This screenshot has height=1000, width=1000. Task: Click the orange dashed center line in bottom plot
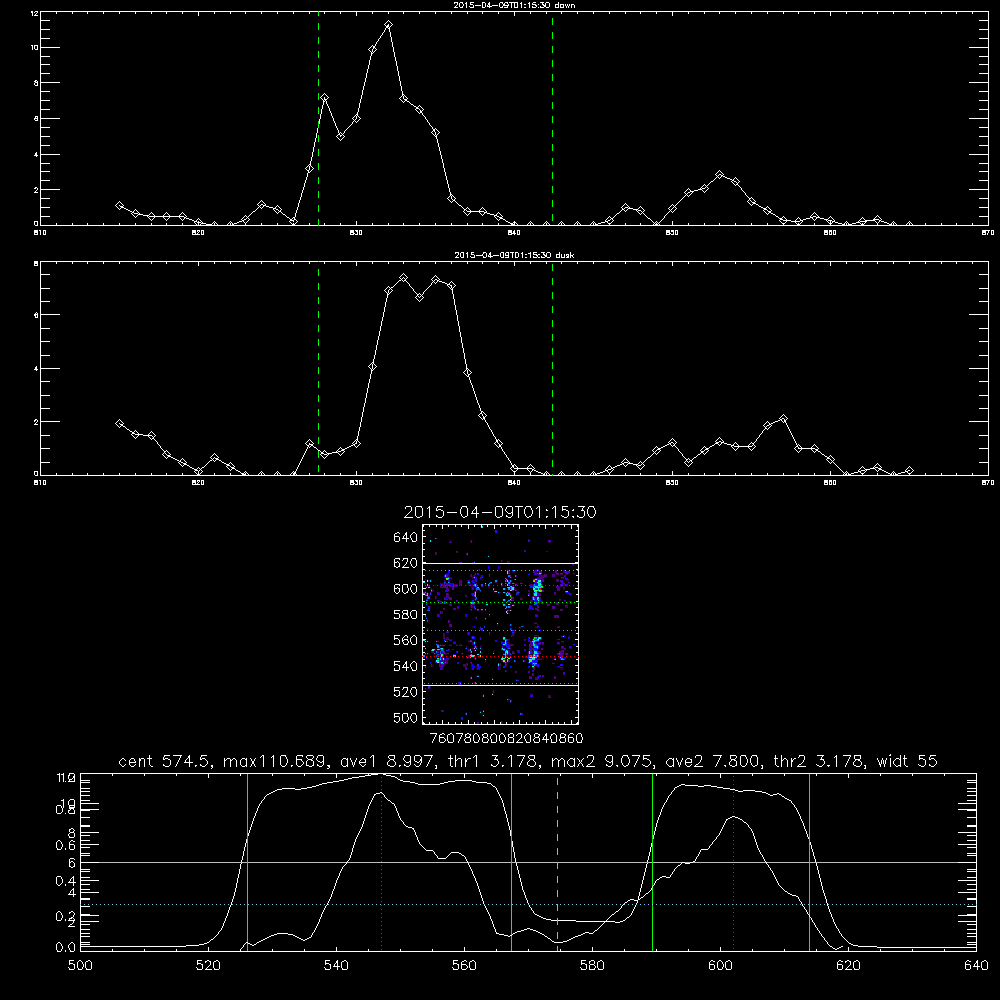click(557, 861)
